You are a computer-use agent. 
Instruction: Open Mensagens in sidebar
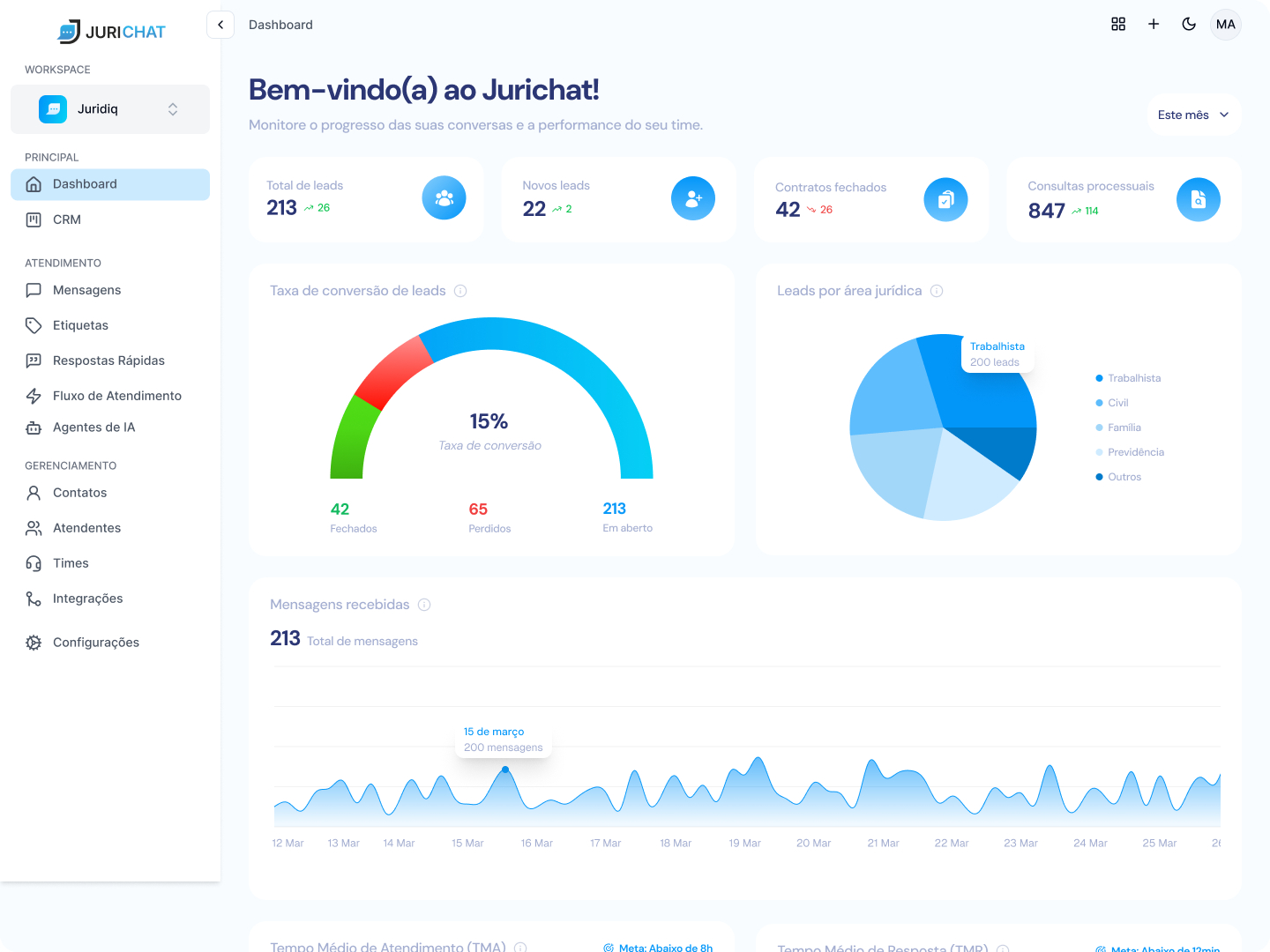(110, 290)
